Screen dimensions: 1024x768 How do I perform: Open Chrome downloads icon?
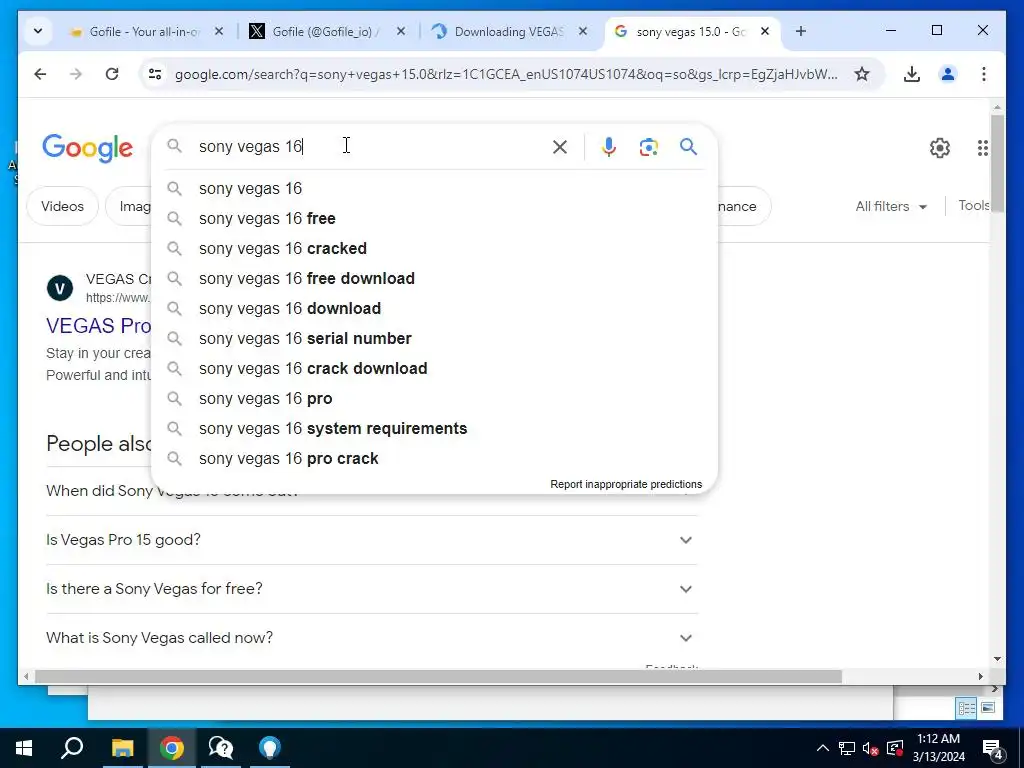point(912,74)
